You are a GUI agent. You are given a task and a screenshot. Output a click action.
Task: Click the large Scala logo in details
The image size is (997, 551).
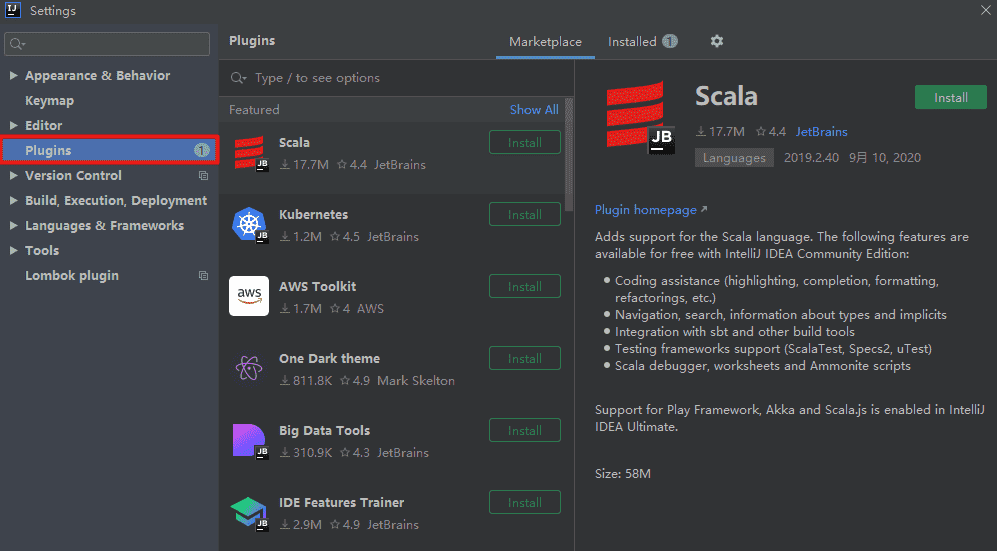(x=639, y=117)
